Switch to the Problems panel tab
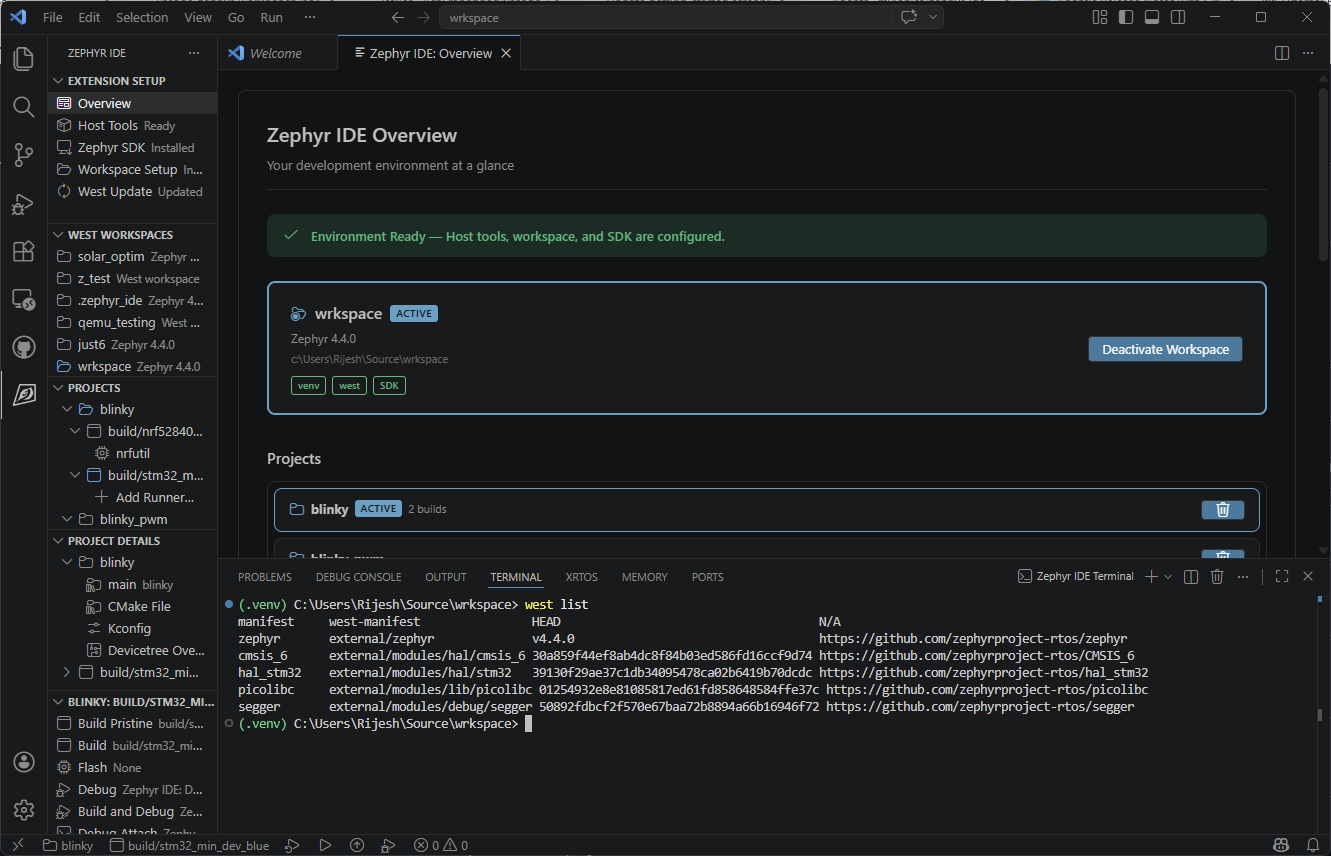Image resolution: width=1331 pixels, height=856 pixels. 265,577
